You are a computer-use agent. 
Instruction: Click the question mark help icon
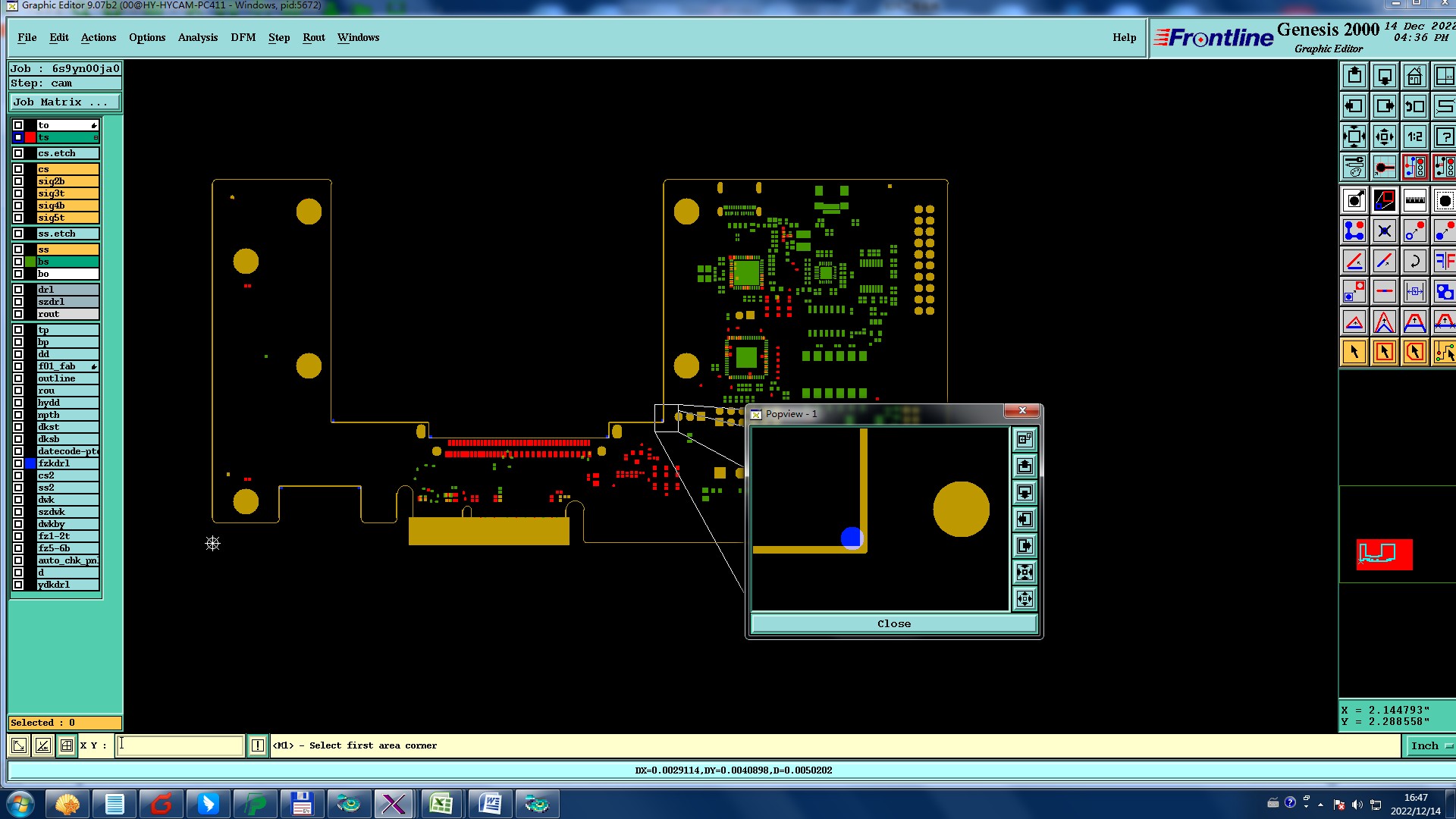[1444, 137]
